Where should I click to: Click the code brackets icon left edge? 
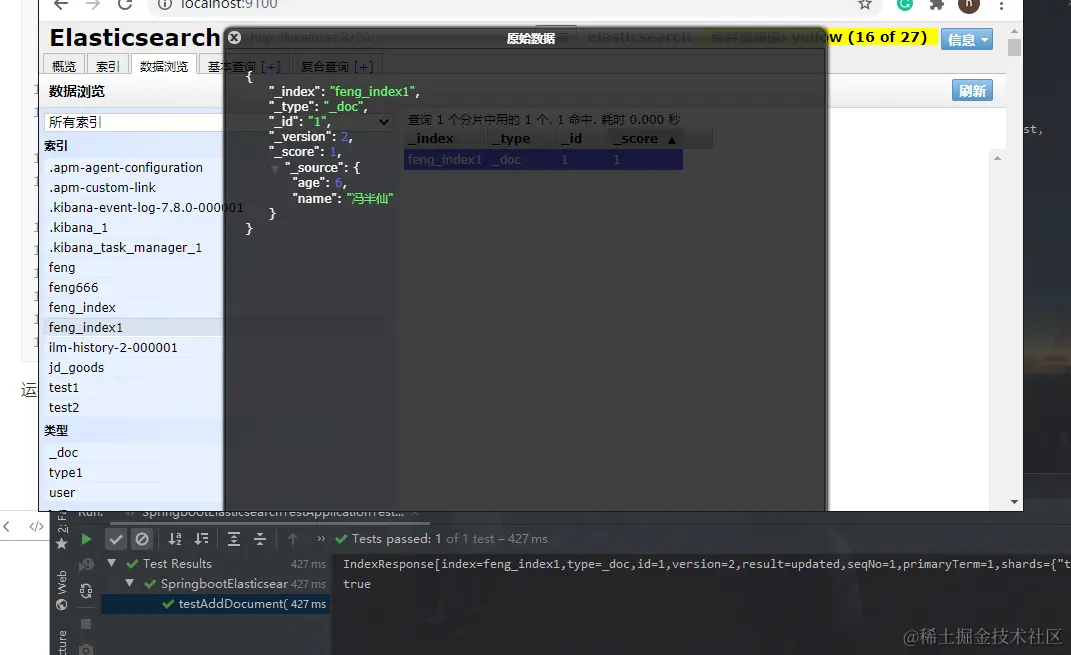pos(36,527)
